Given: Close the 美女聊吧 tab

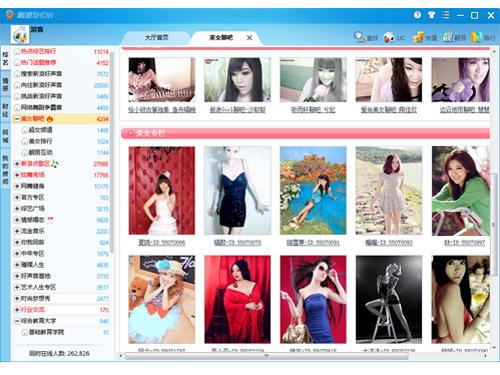Looking at the screenshot, I should (249, 38).
